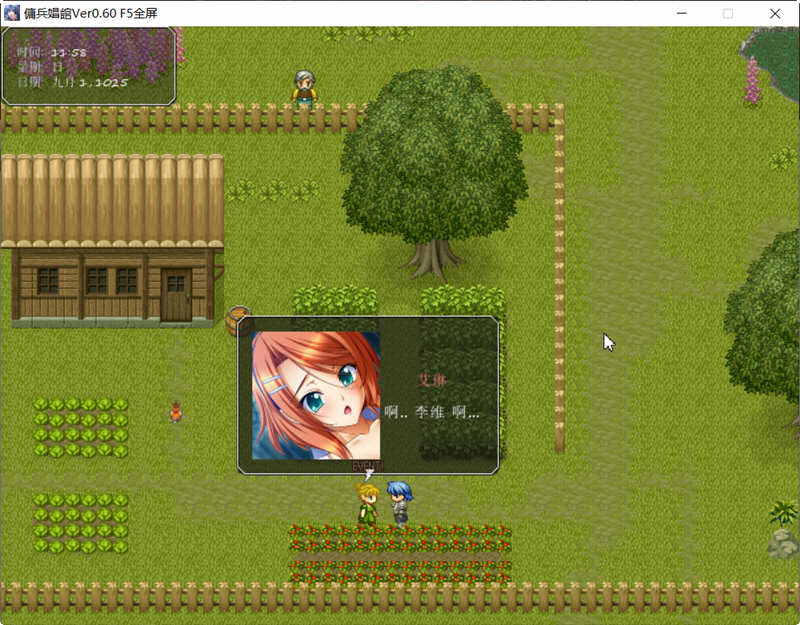
Task: Click the blue-haired character sprite
Action: 399,502
